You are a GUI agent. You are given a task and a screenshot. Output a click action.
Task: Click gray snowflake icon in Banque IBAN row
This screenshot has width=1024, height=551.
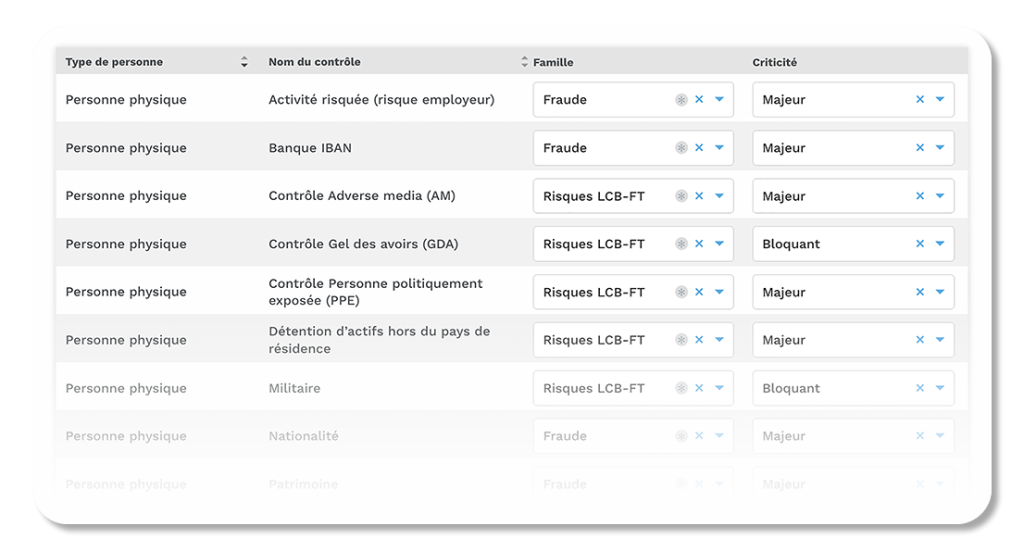(x=681, y=148)
